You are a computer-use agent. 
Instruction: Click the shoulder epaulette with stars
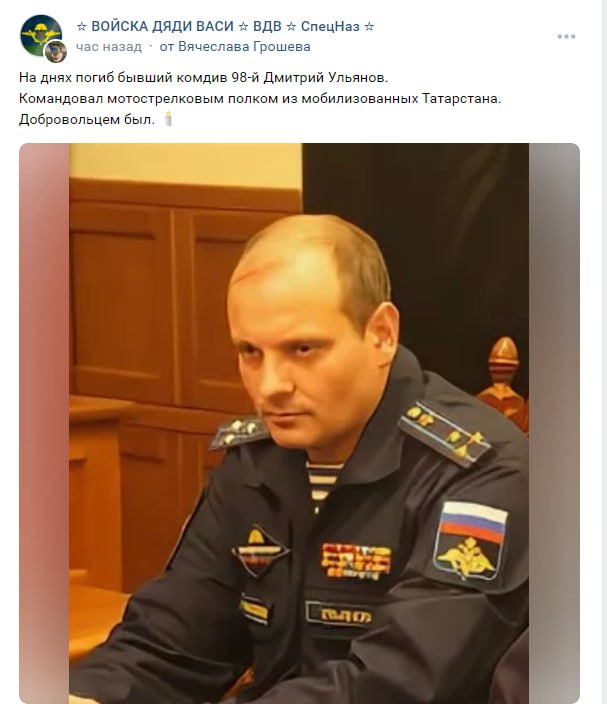444,433
